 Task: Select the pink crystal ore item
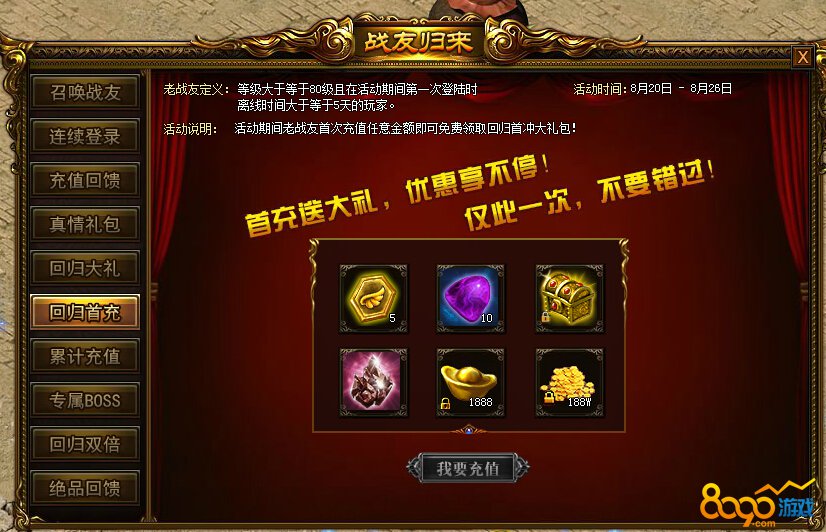click(373, 382)
